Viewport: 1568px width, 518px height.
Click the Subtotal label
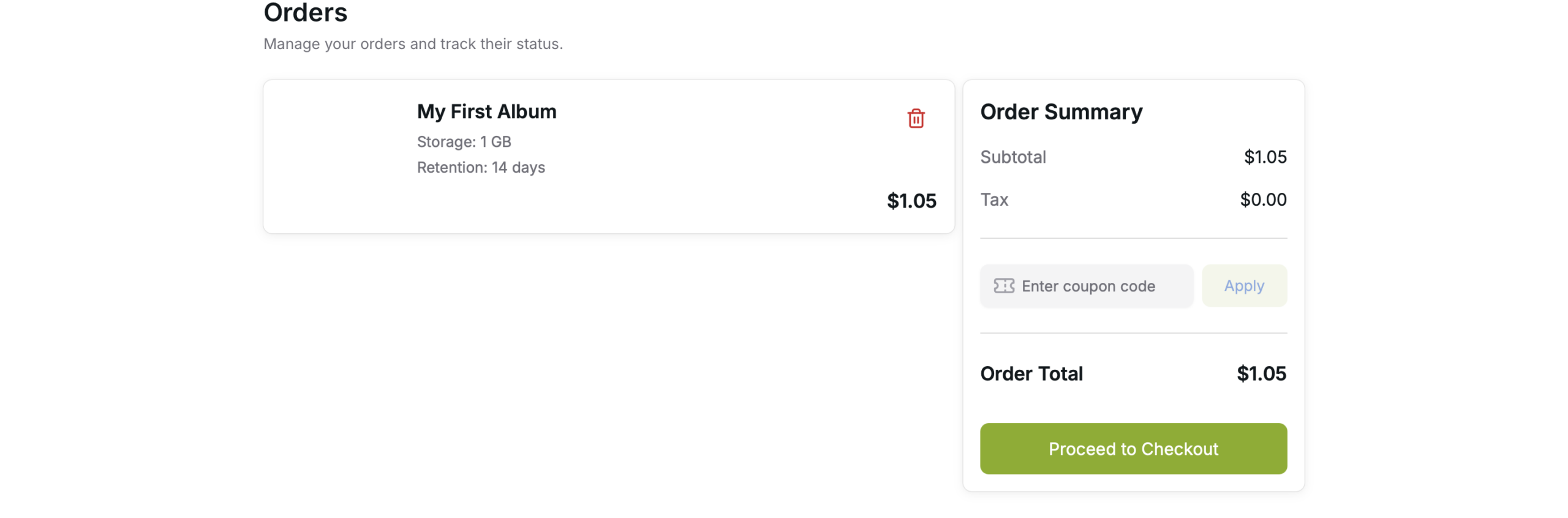click(x=1012, y=157)
